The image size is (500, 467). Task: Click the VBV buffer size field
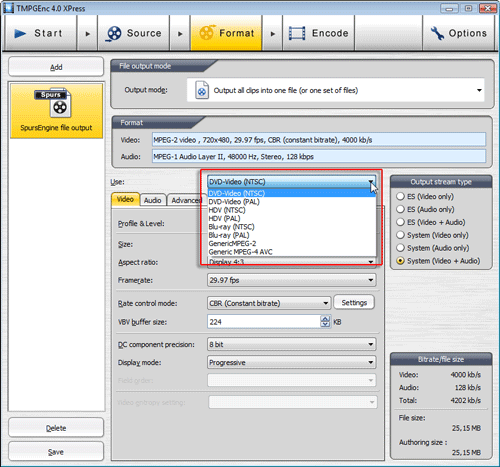click(x=264, y=322)
